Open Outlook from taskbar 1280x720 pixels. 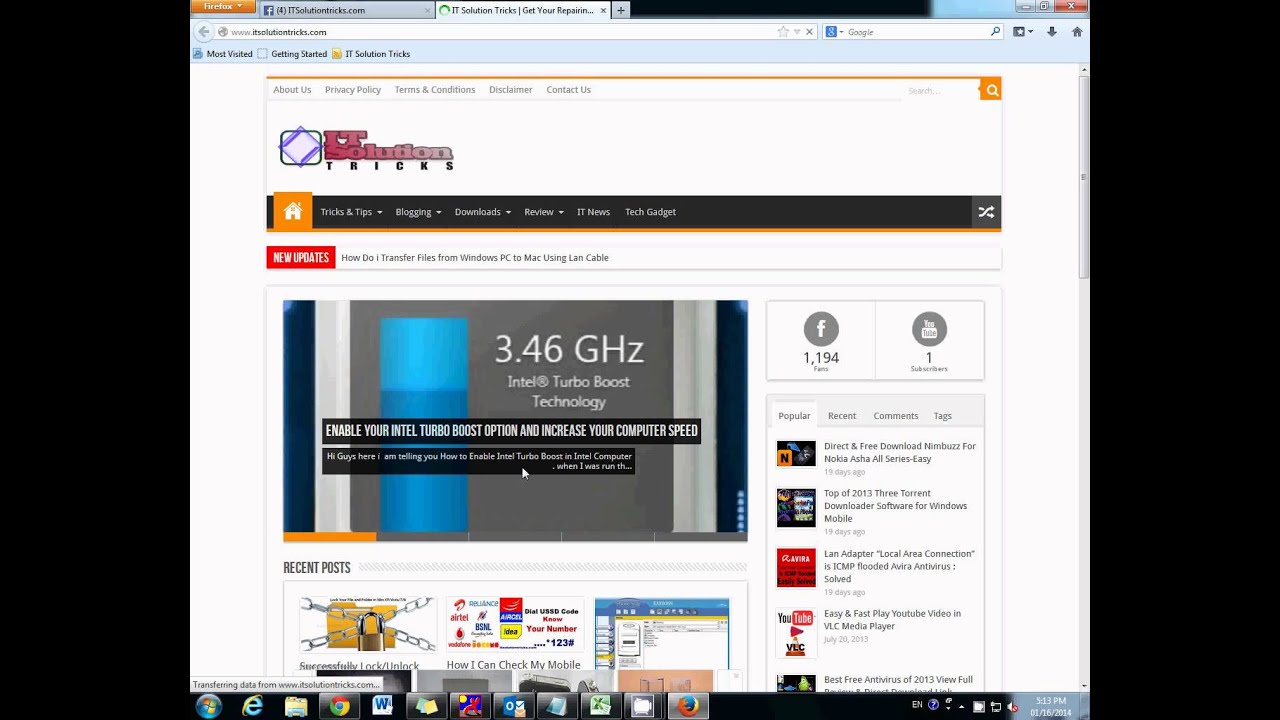tap(514, 706)
